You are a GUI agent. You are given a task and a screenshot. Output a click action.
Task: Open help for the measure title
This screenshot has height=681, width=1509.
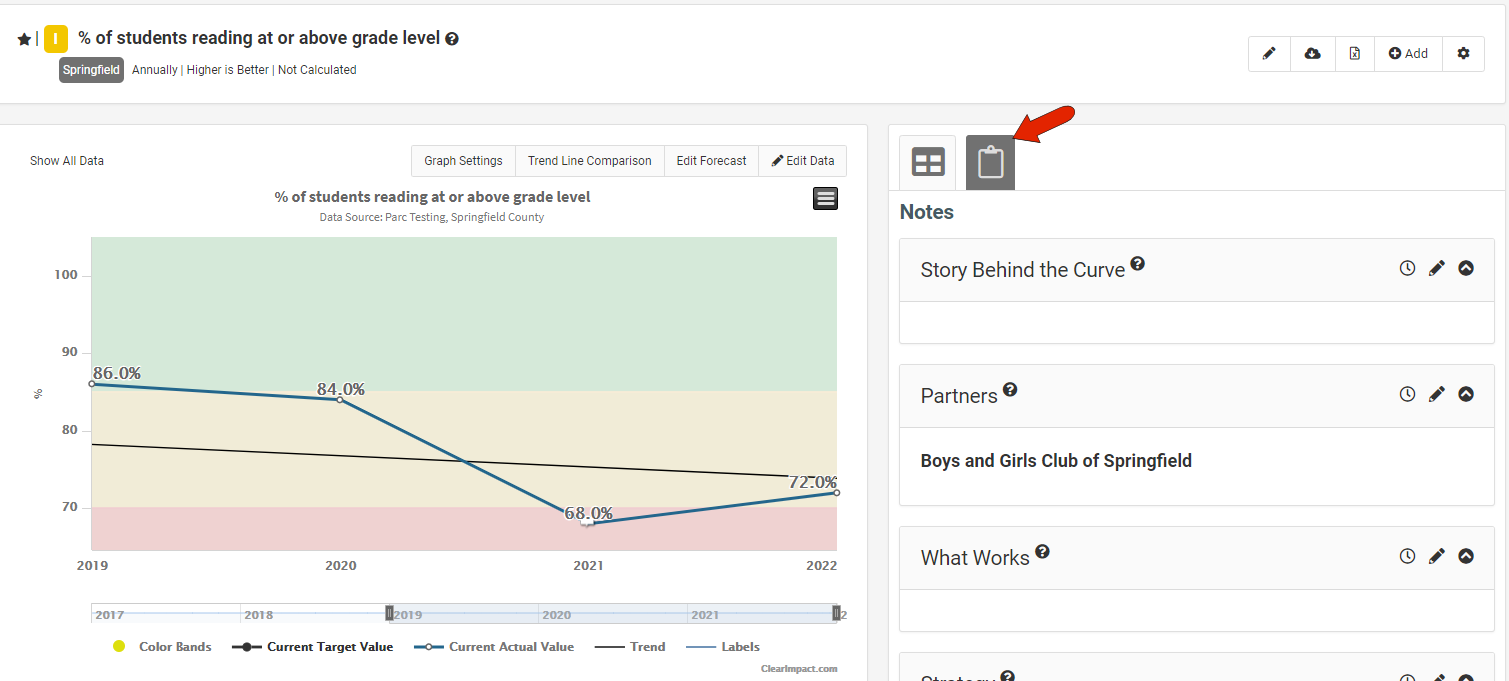tap(452, 39)
